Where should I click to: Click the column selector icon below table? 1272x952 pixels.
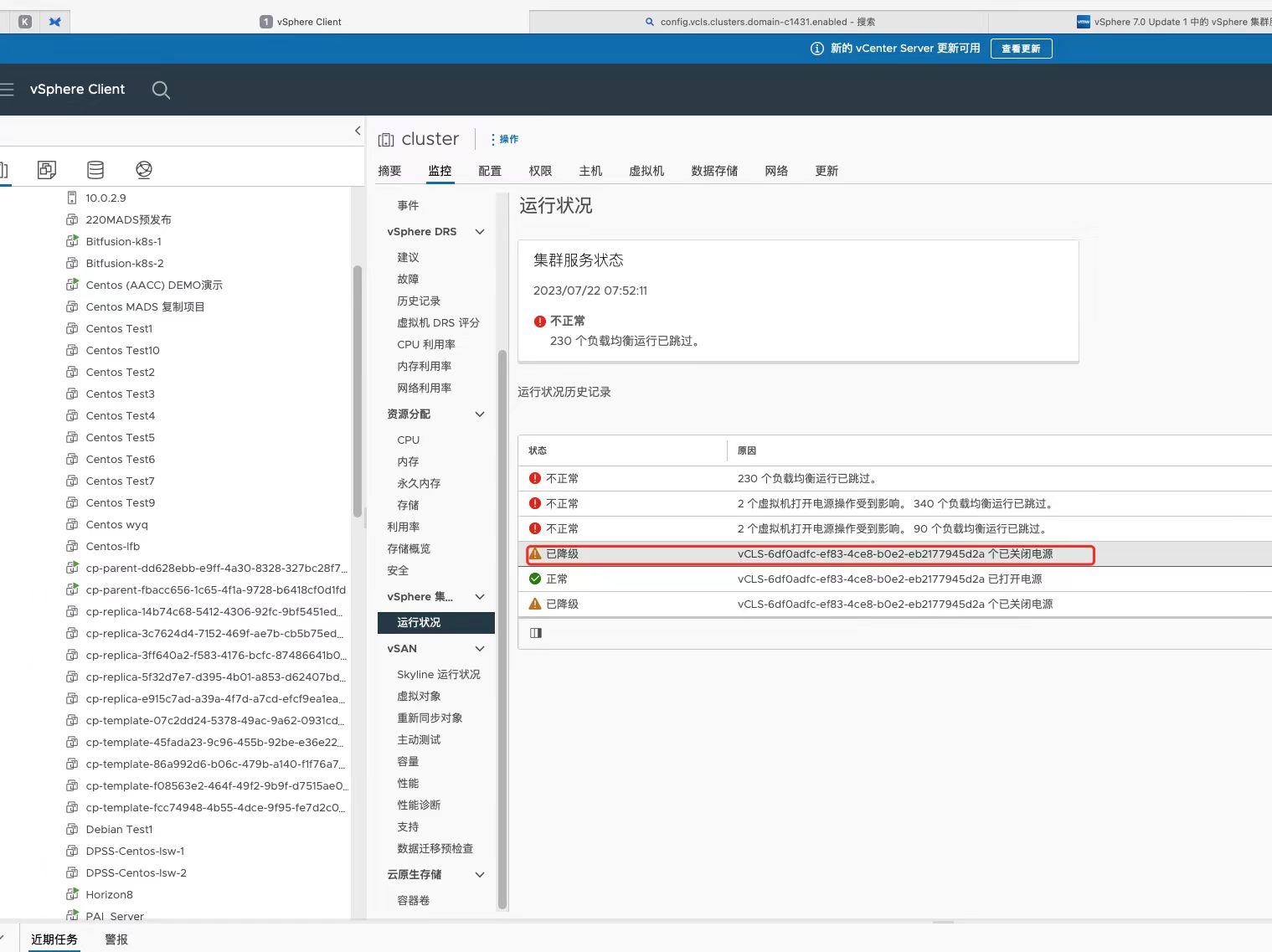[536, 633]
